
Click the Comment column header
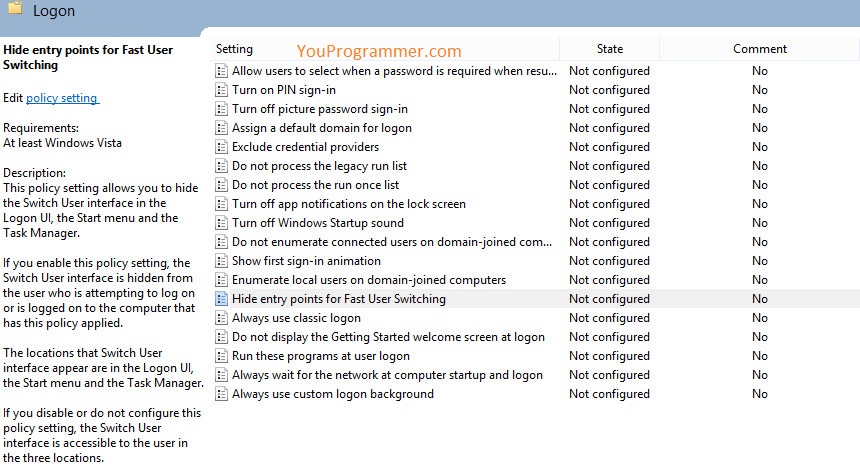pos(760,49)
